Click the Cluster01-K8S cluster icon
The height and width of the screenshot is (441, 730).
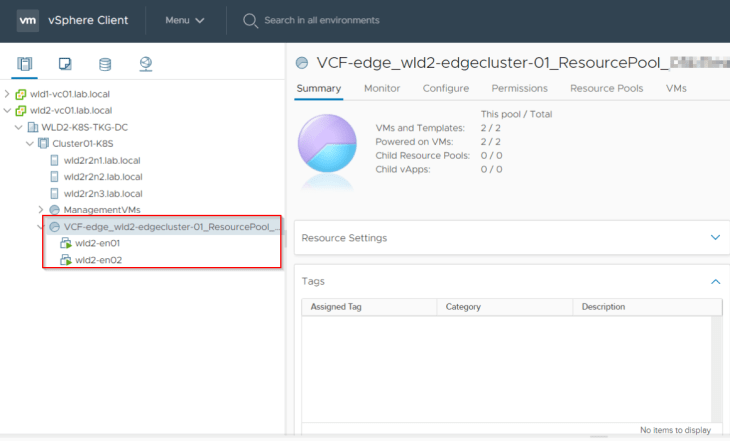tap(43, 143)
